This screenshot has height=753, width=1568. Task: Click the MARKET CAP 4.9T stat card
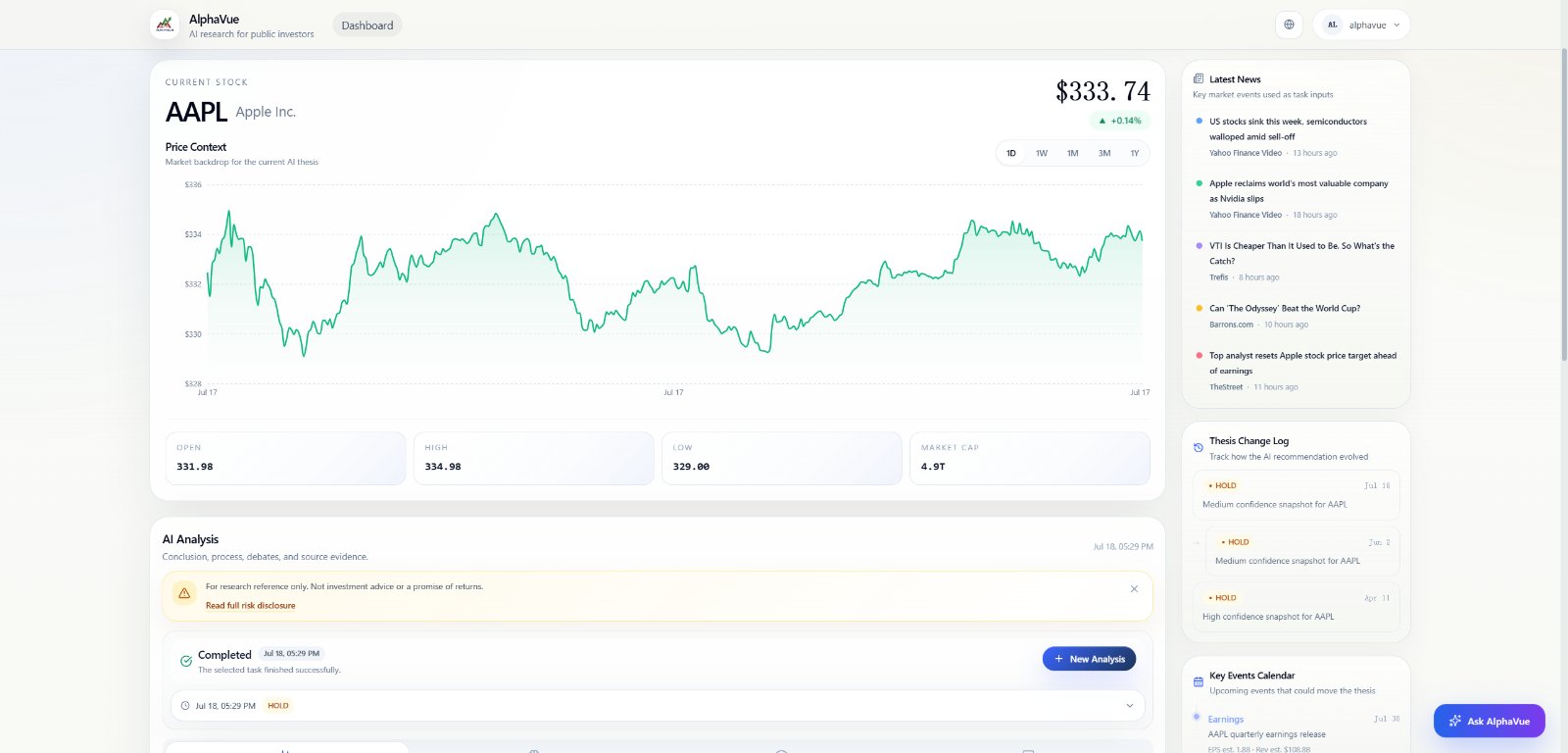click(1030, 458)
